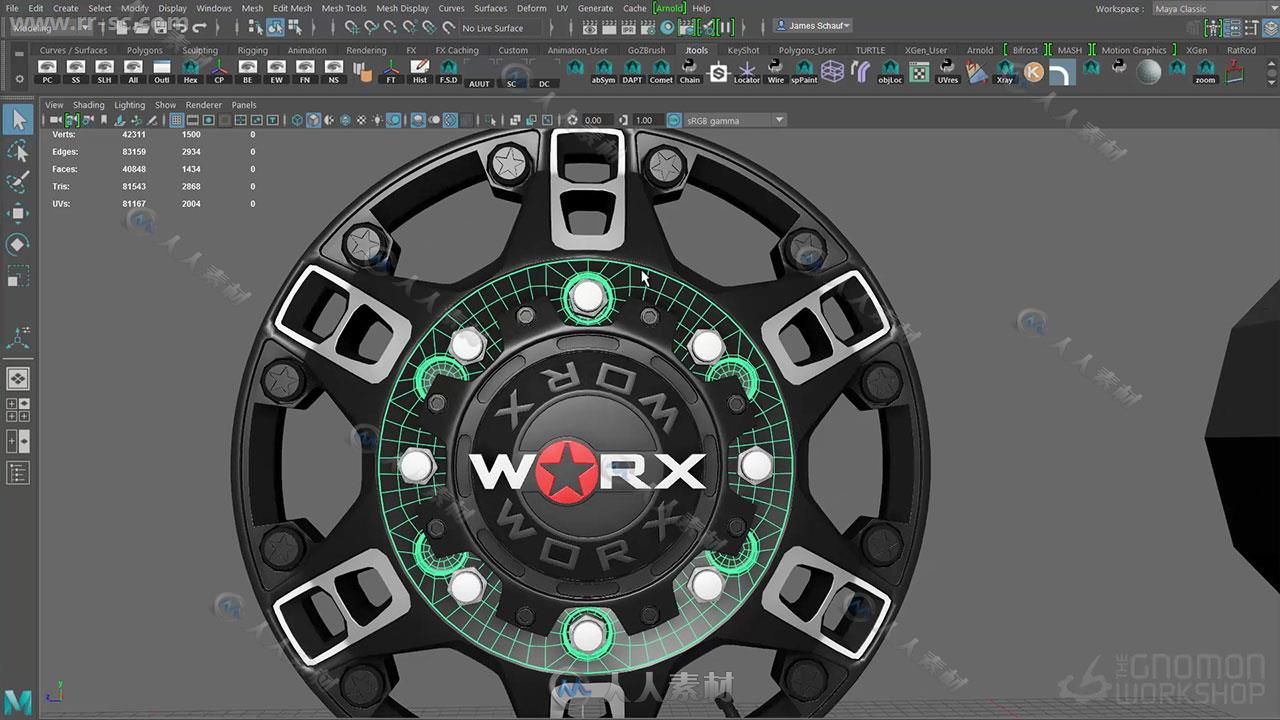Switch to the KeyShot shelf tab
Viewport: 1280px width, 720px height.
[743, 50]
